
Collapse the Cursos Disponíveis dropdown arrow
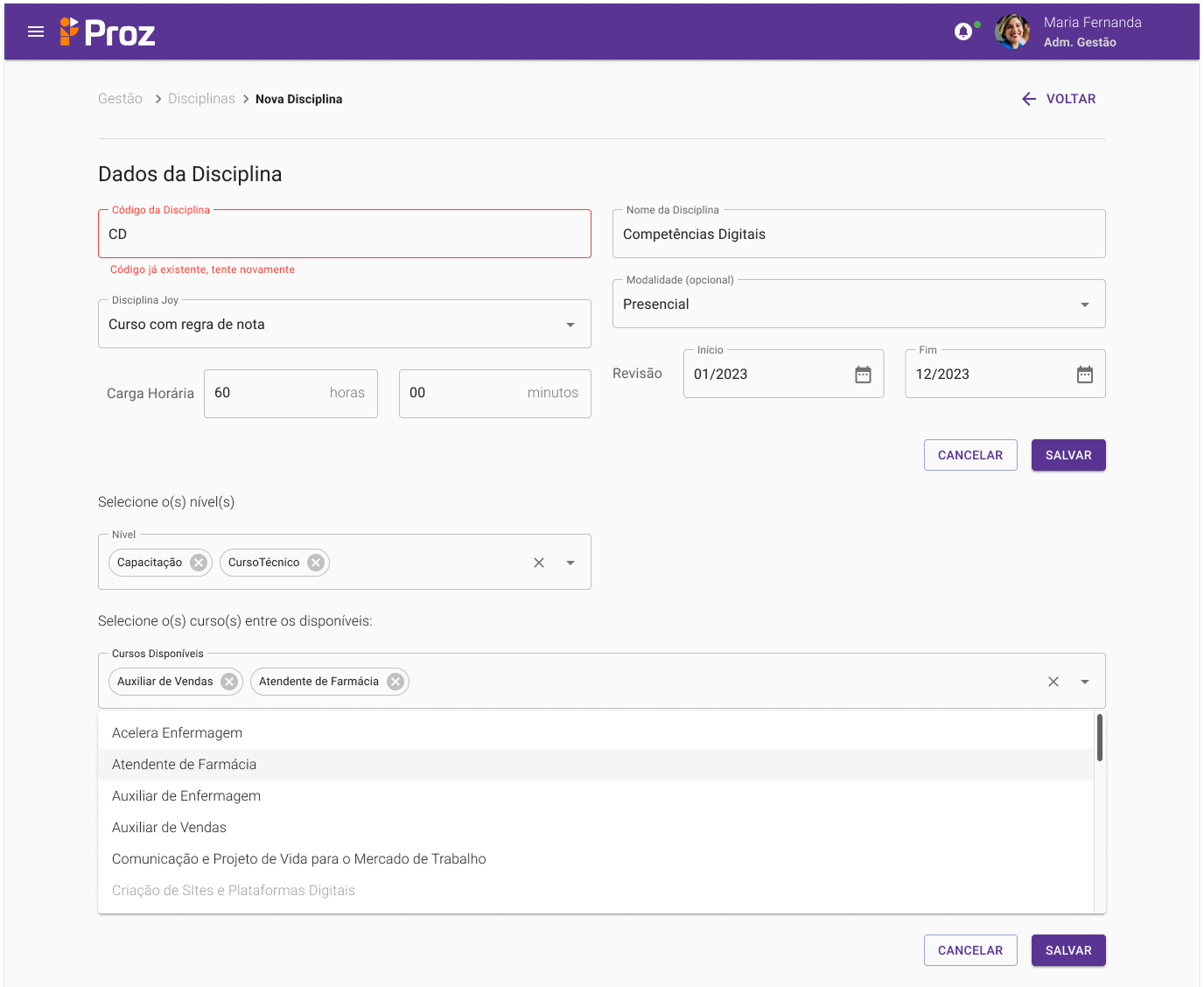tap(1084, 682)
